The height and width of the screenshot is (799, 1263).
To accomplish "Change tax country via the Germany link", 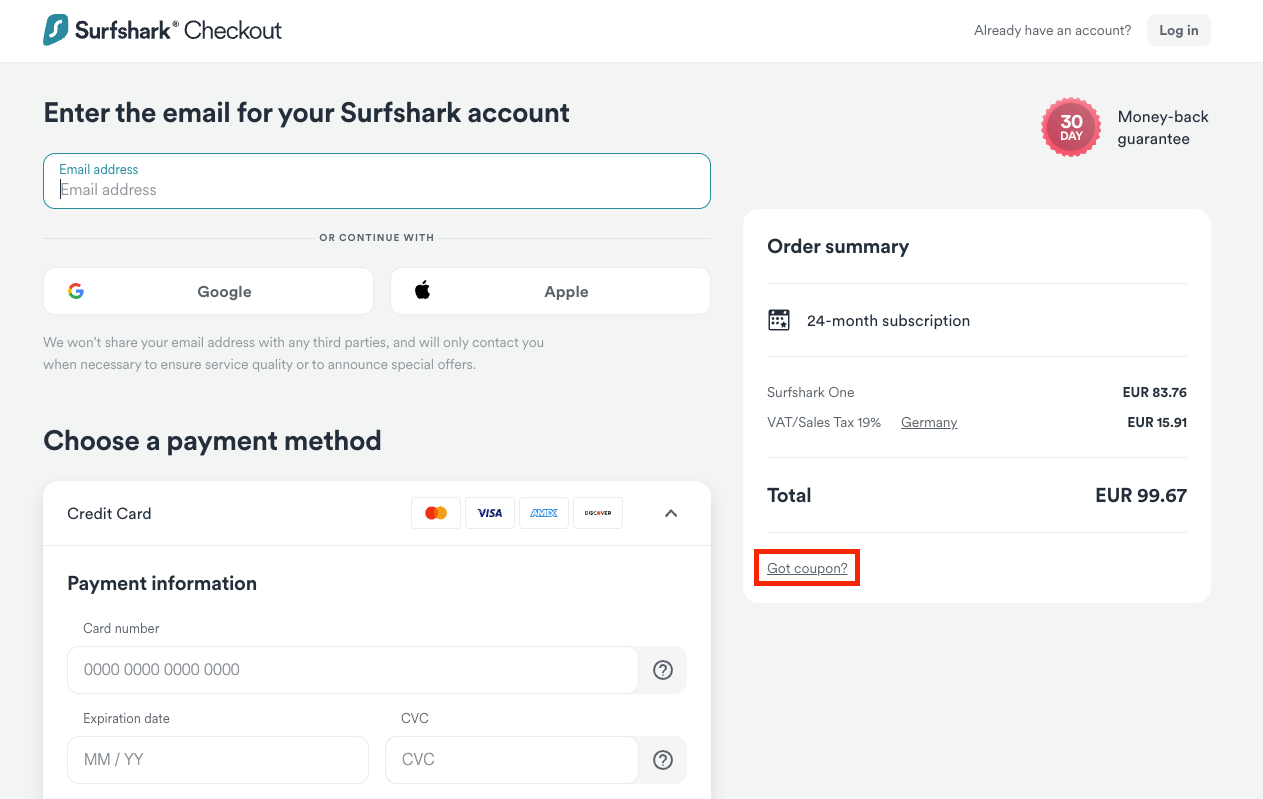I will [928, 422].
